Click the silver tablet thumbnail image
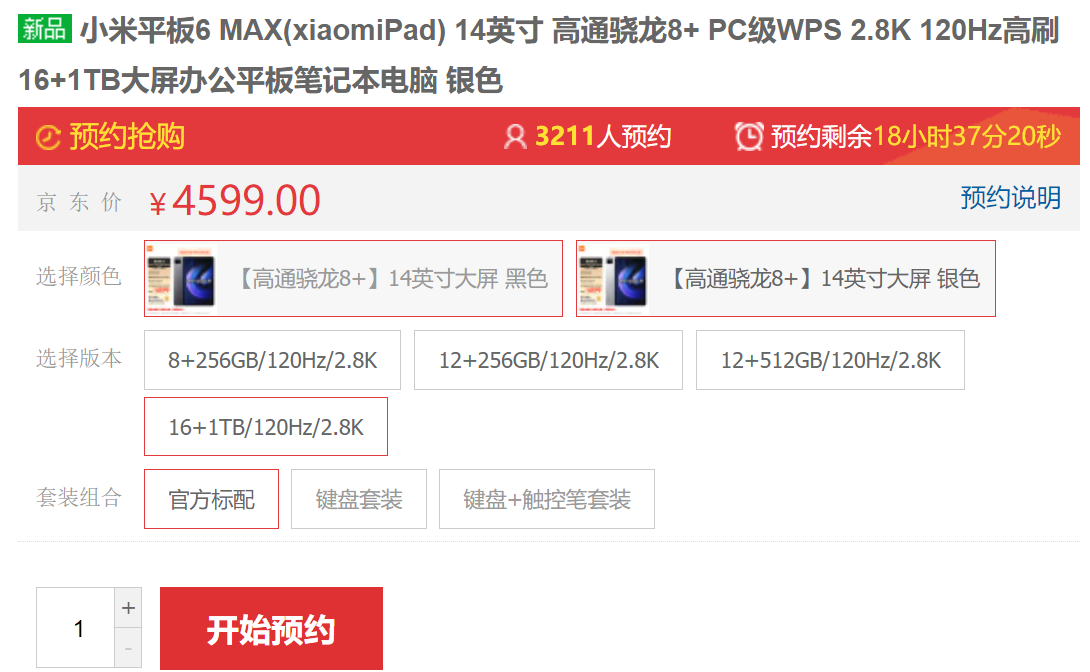1090x672 pixels. [x=614, y=279]
